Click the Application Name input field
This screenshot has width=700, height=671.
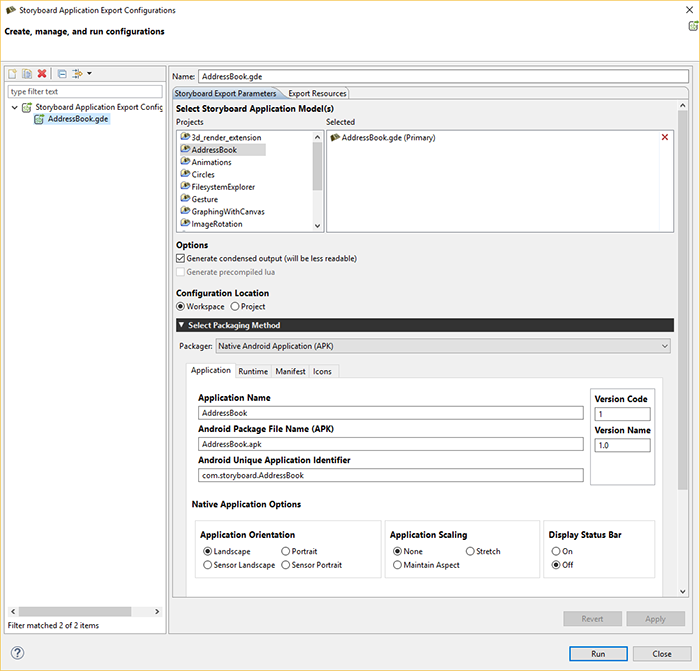tap(391, 413)
